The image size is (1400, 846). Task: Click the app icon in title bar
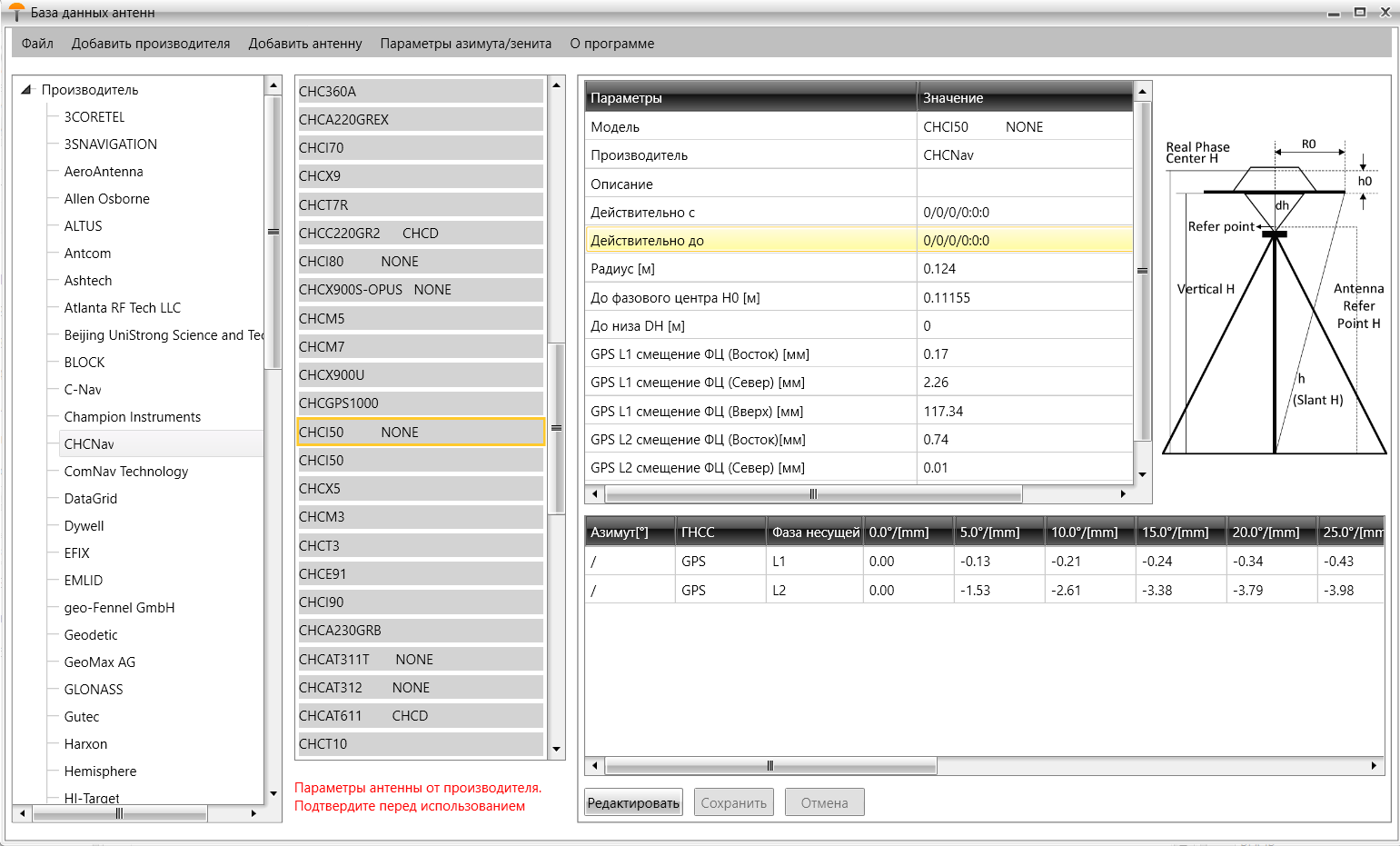(16, 12)
